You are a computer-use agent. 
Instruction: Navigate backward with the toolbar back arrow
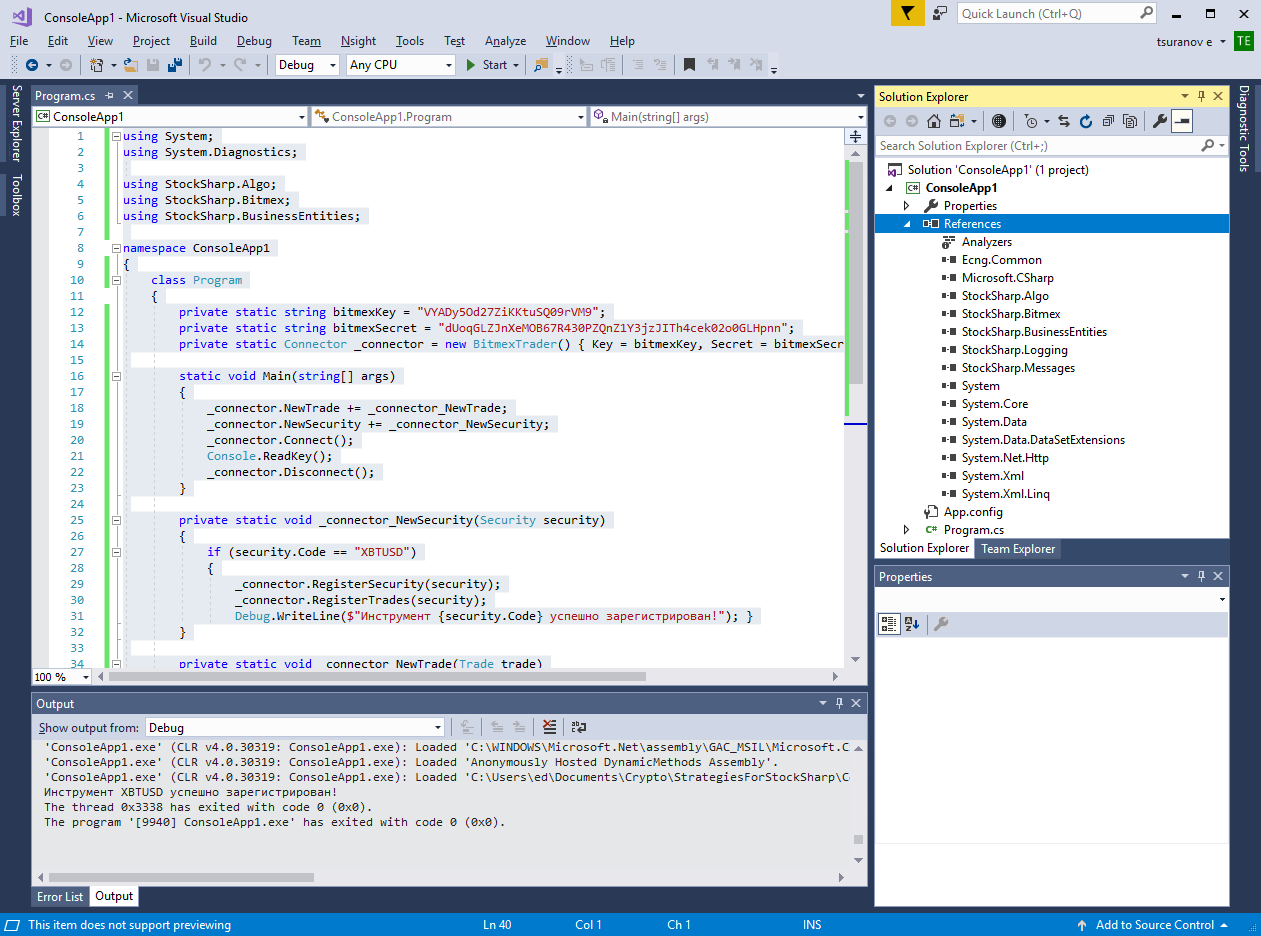pyautogui.click(x=32, y=65)
